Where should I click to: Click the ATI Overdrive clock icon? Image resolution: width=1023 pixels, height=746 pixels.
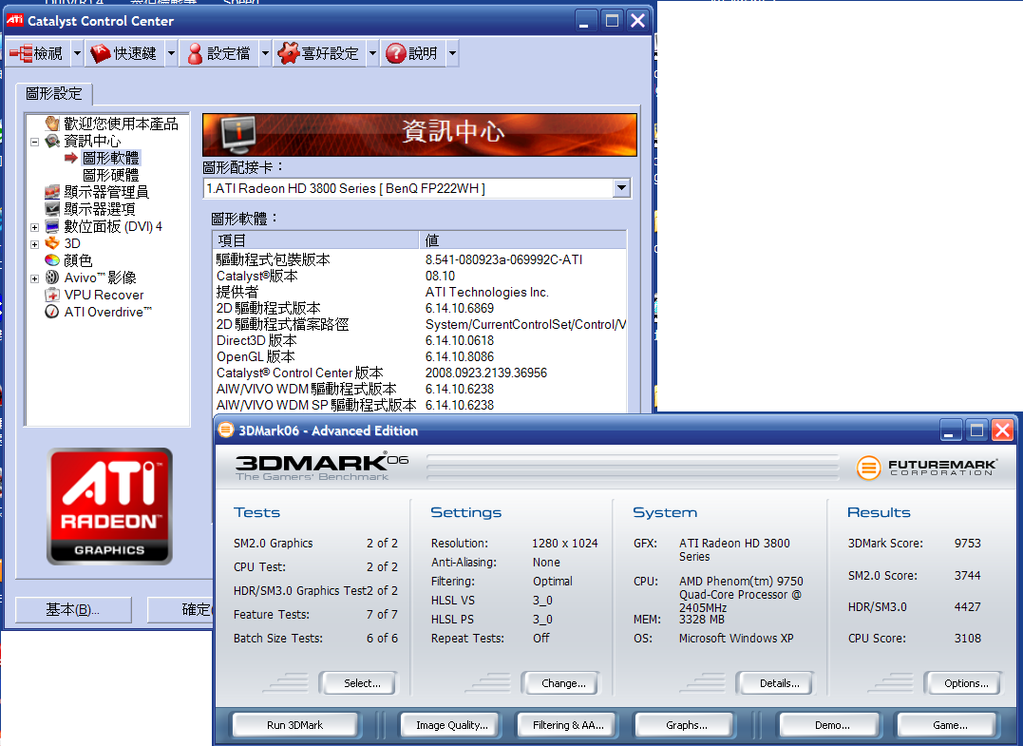coord(53,312)
